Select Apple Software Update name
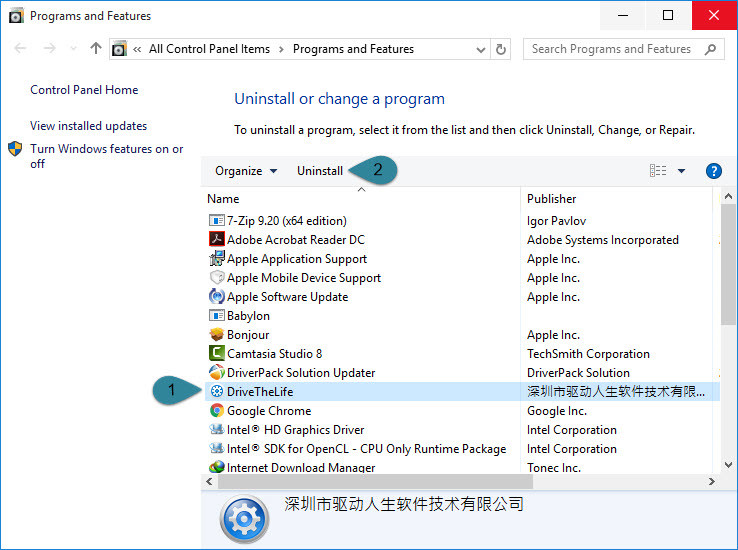 pos(287,296)
